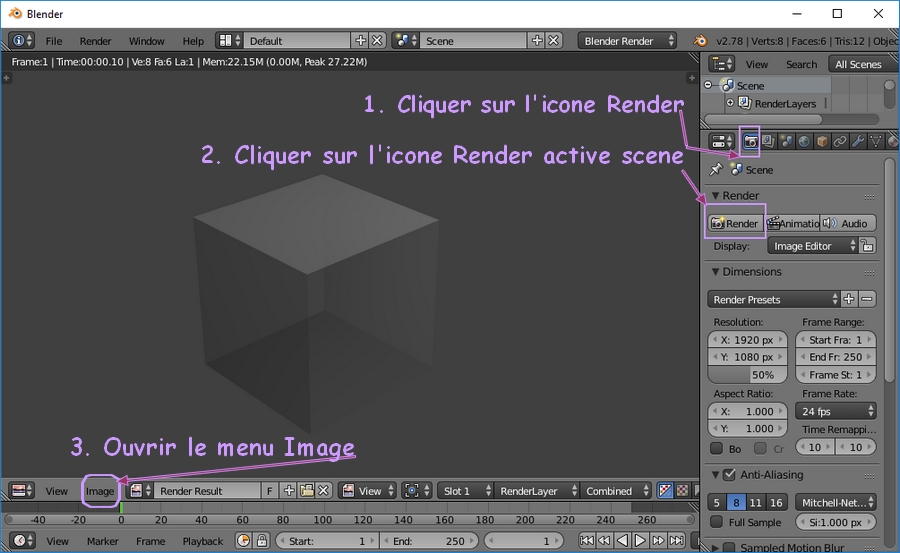Click the Audio mixdown button
This screenshot has height=553, width=900.
pos(848,223)
